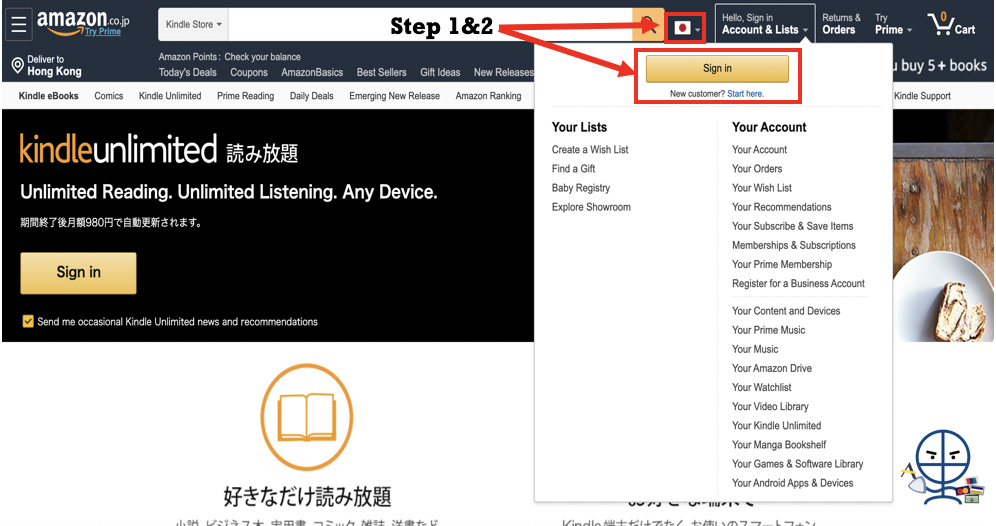The image size is (996, 526).
Task: Open Today's Deals
Action: [187, 72]
